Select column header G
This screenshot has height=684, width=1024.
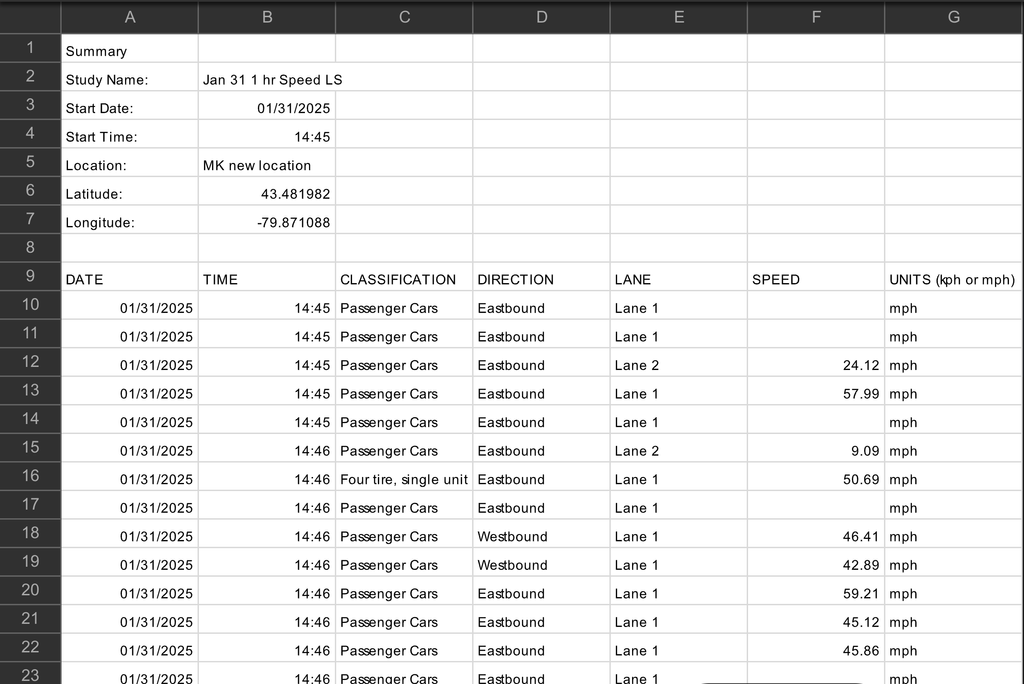pyautogui.click(x=952, y=16)
